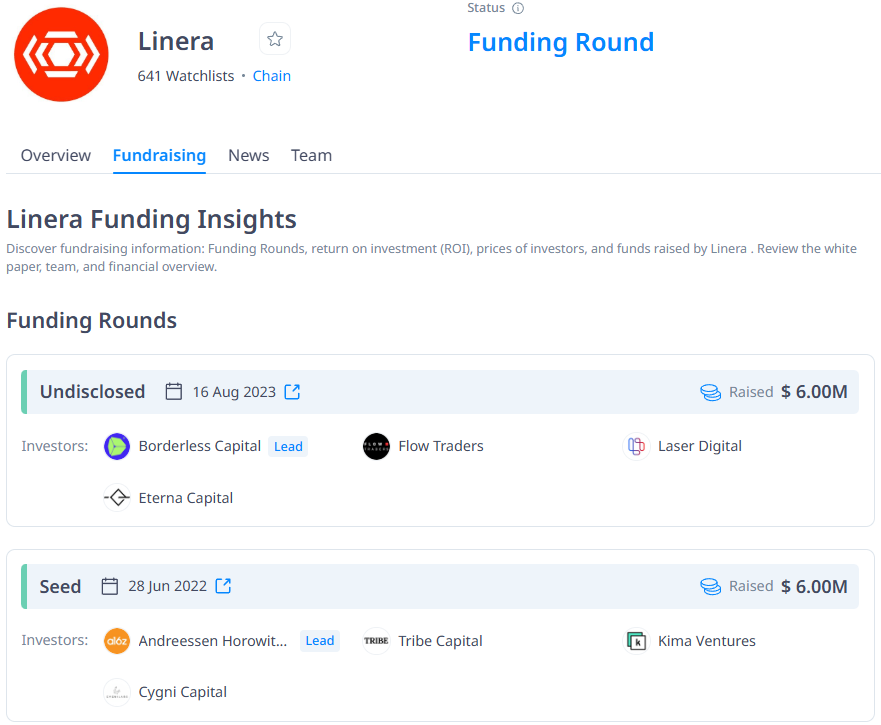Open Cygni Capital logo icon
Image resolution: width=881 pixels, height=725 pixels.
(117, 692)
